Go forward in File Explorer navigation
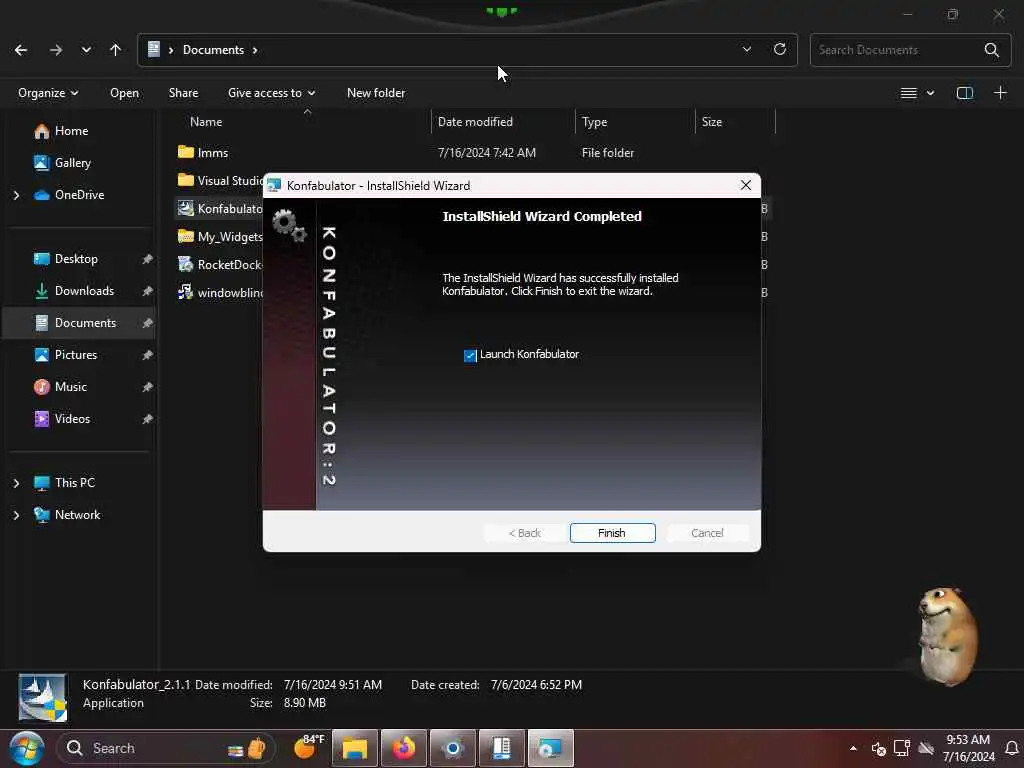 [x=56, y=50]
